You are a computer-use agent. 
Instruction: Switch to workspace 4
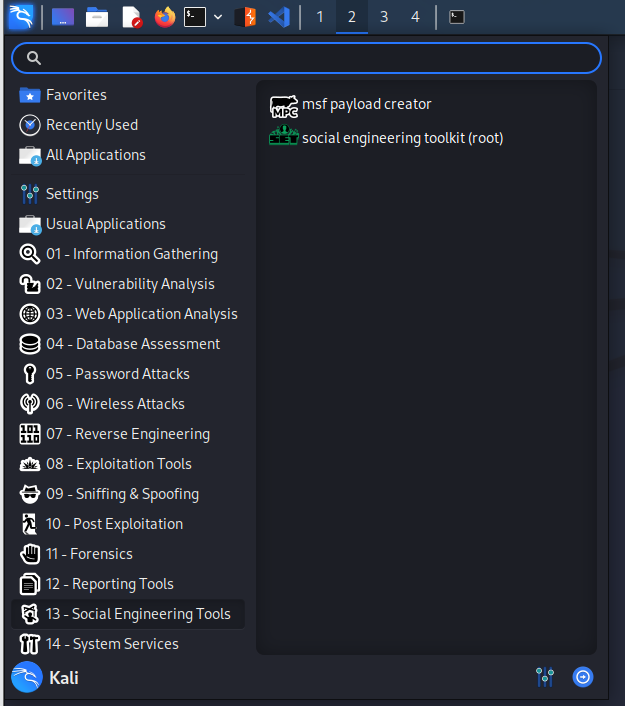tap(415, 17)
